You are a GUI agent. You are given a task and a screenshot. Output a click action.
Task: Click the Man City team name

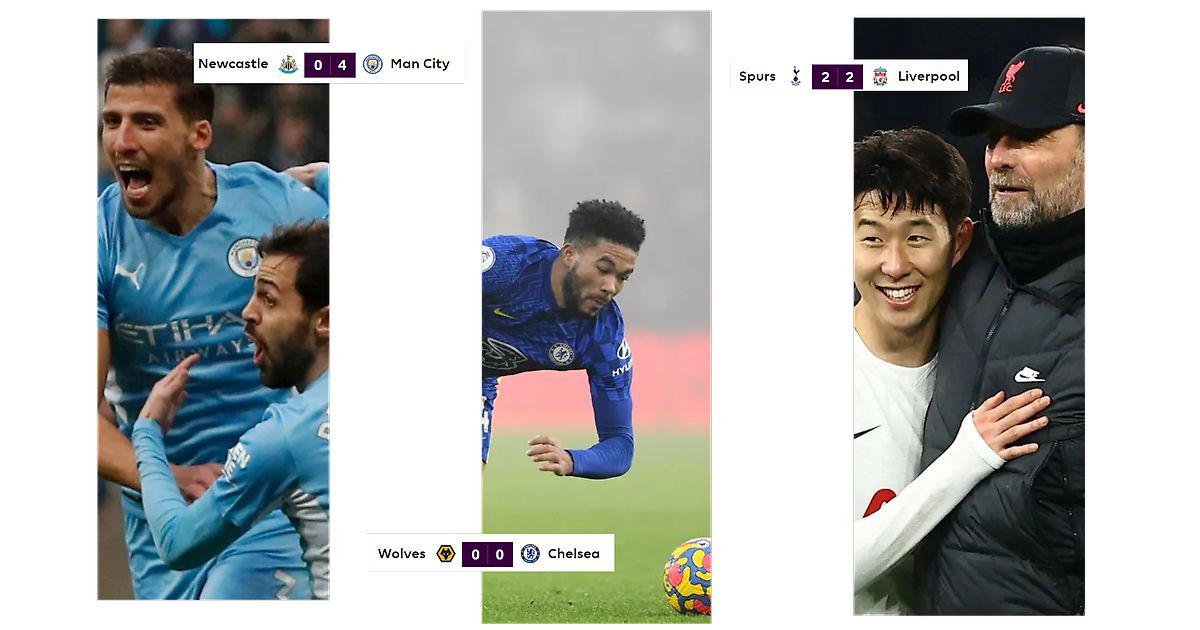click(420, 64)
